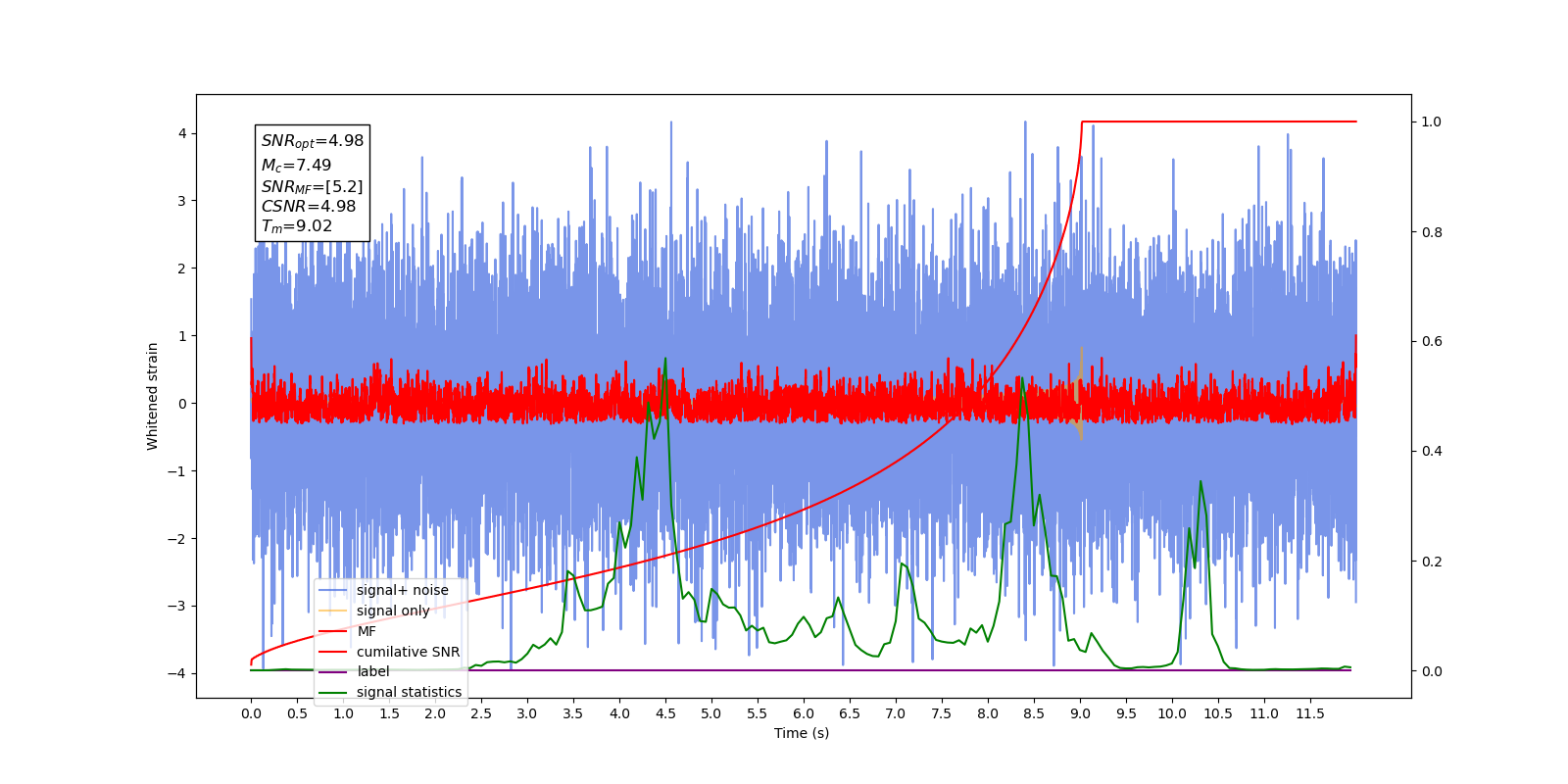Click the 0.2 tick on the right axis
The image size is (1568, 784).
(x=1432, y=562)
